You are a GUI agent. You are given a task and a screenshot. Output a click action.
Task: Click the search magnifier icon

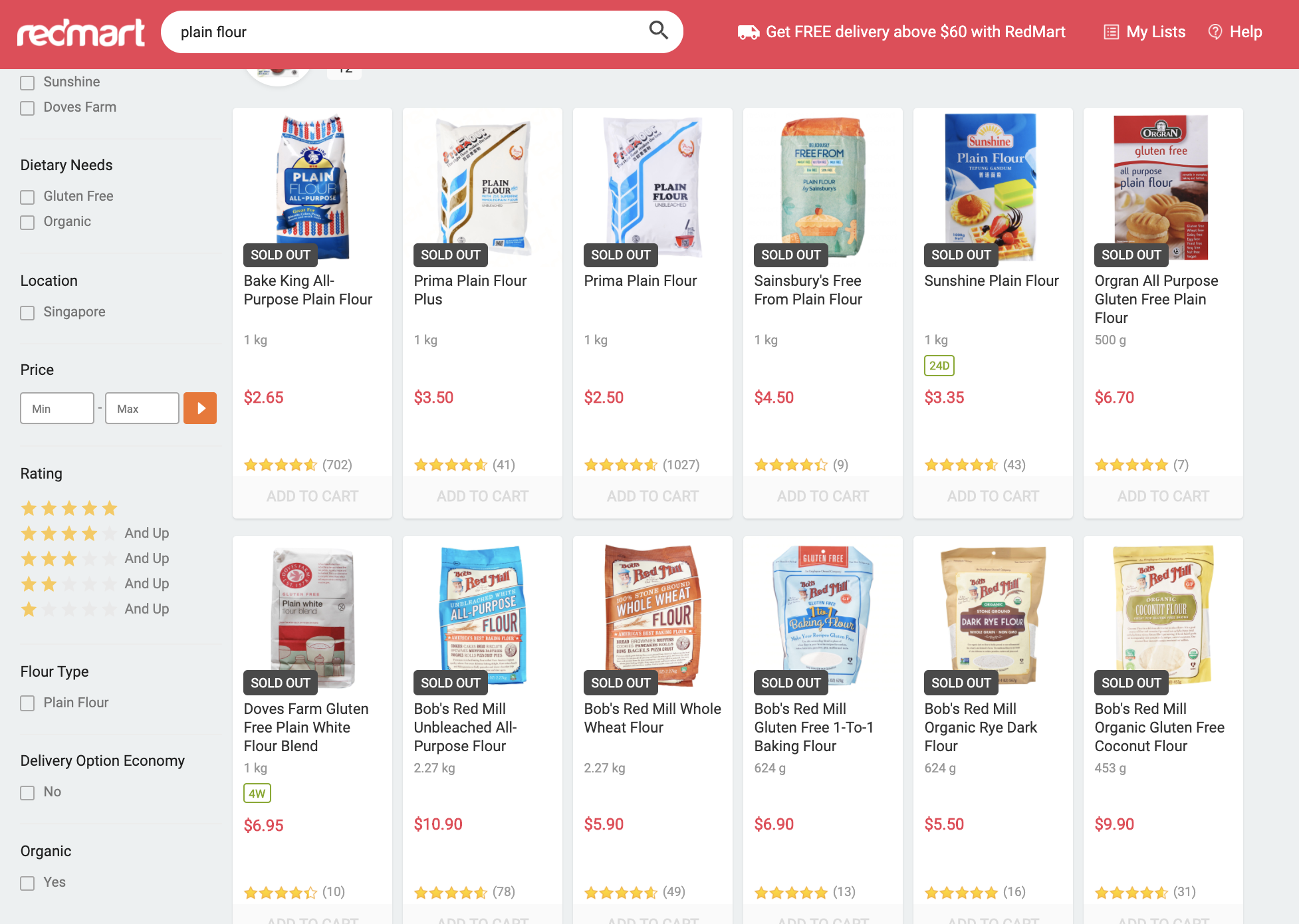tap(658, 31)
